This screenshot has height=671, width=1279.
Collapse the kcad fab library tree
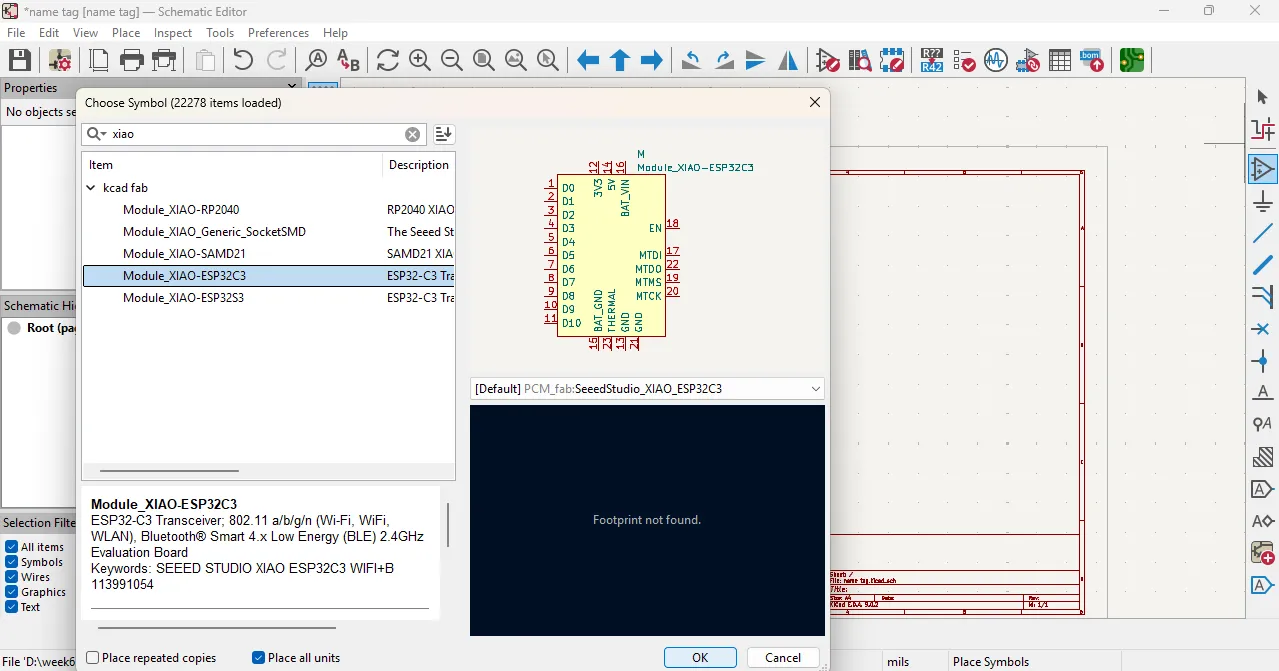(x=91, y=188)
